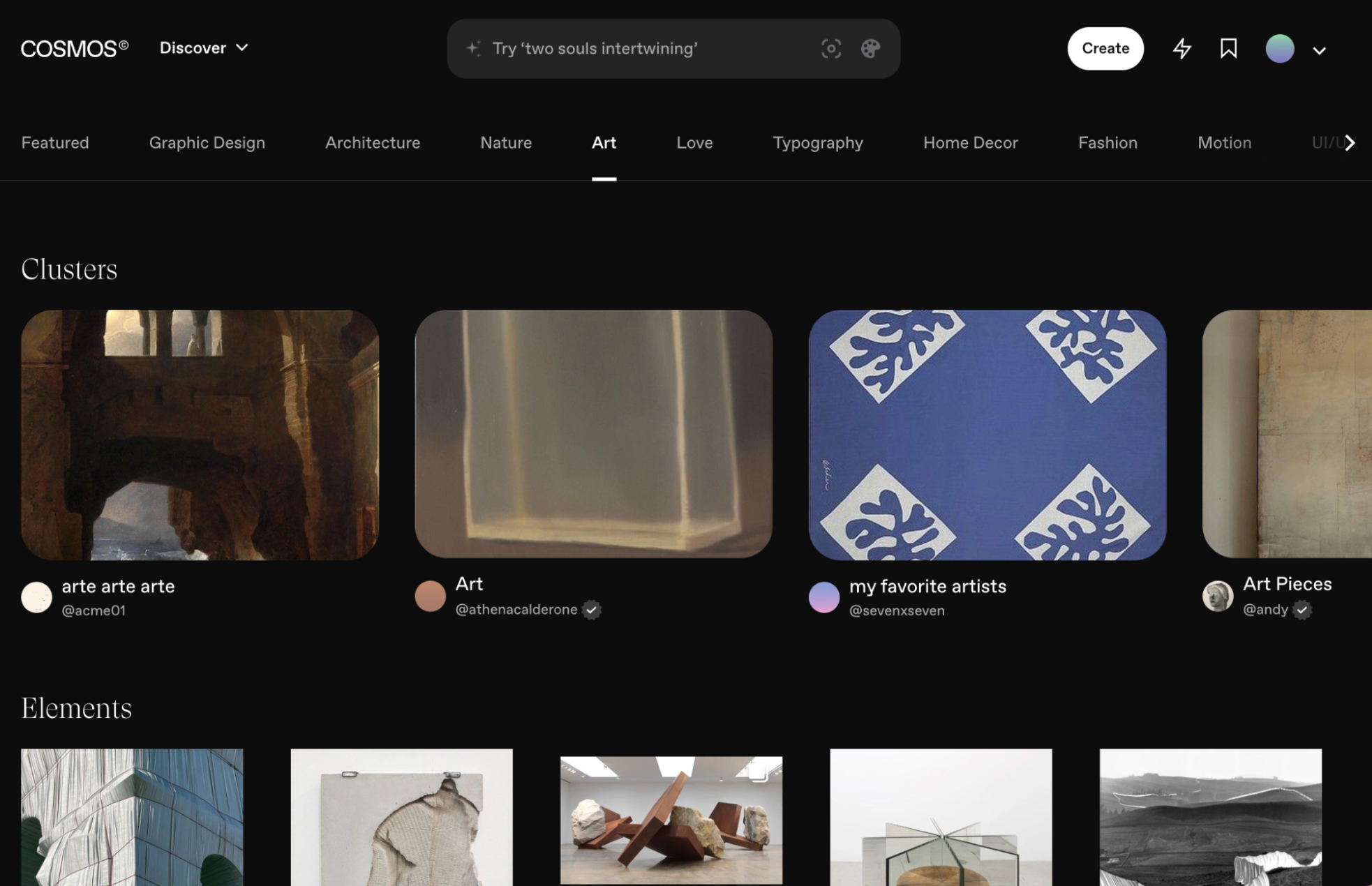The image size is (1372, 886).
Task: Expand the profile menu chevron
Action: pyautogui.click(x=1319, y=50)
